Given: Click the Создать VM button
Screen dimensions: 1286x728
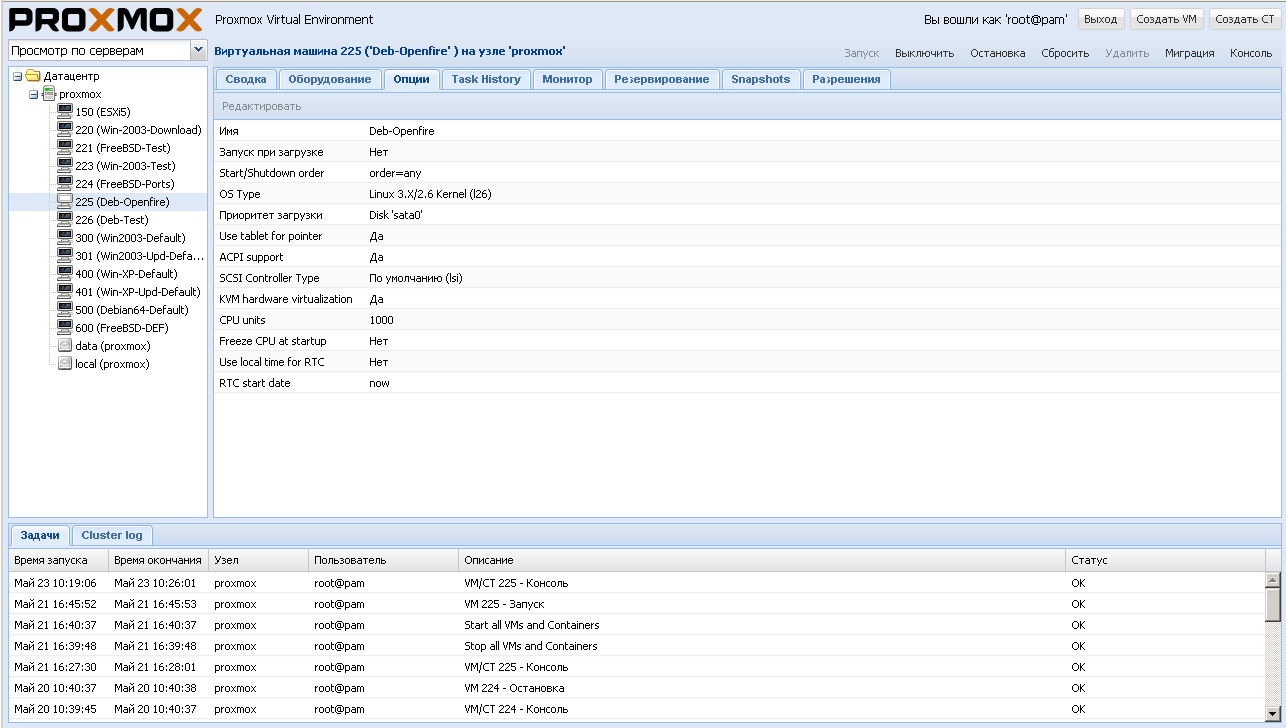Looking at the screenshot, I should [x=1167, y=19].
